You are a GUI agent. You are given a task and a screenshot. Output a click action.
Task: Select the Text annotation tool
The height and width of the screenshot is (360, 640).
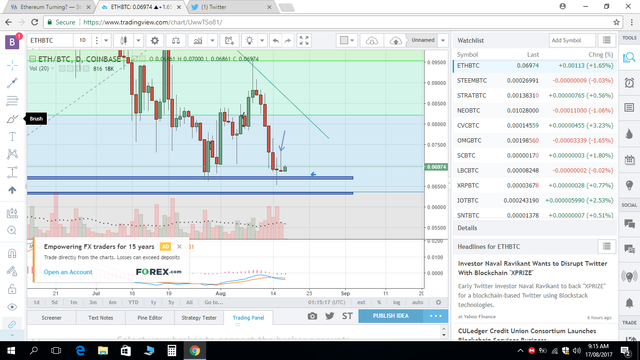pyautogui.click(x=12, y=136)
